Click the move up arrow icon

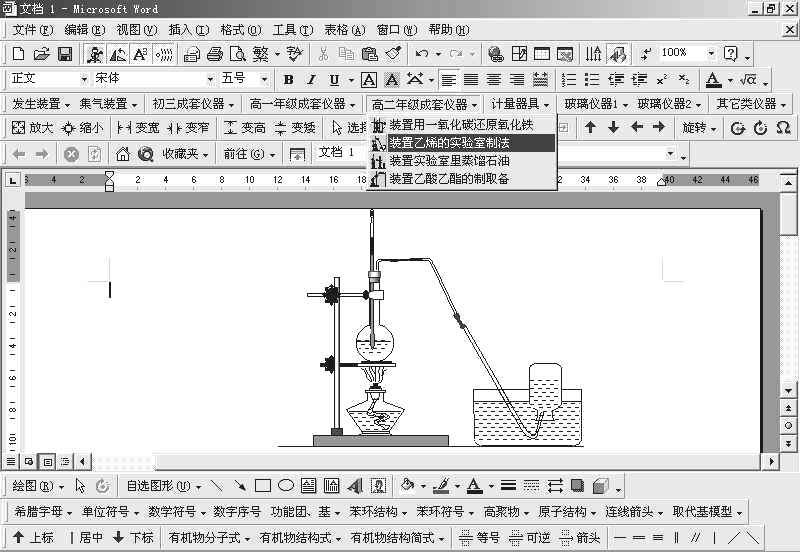(590, 127)
